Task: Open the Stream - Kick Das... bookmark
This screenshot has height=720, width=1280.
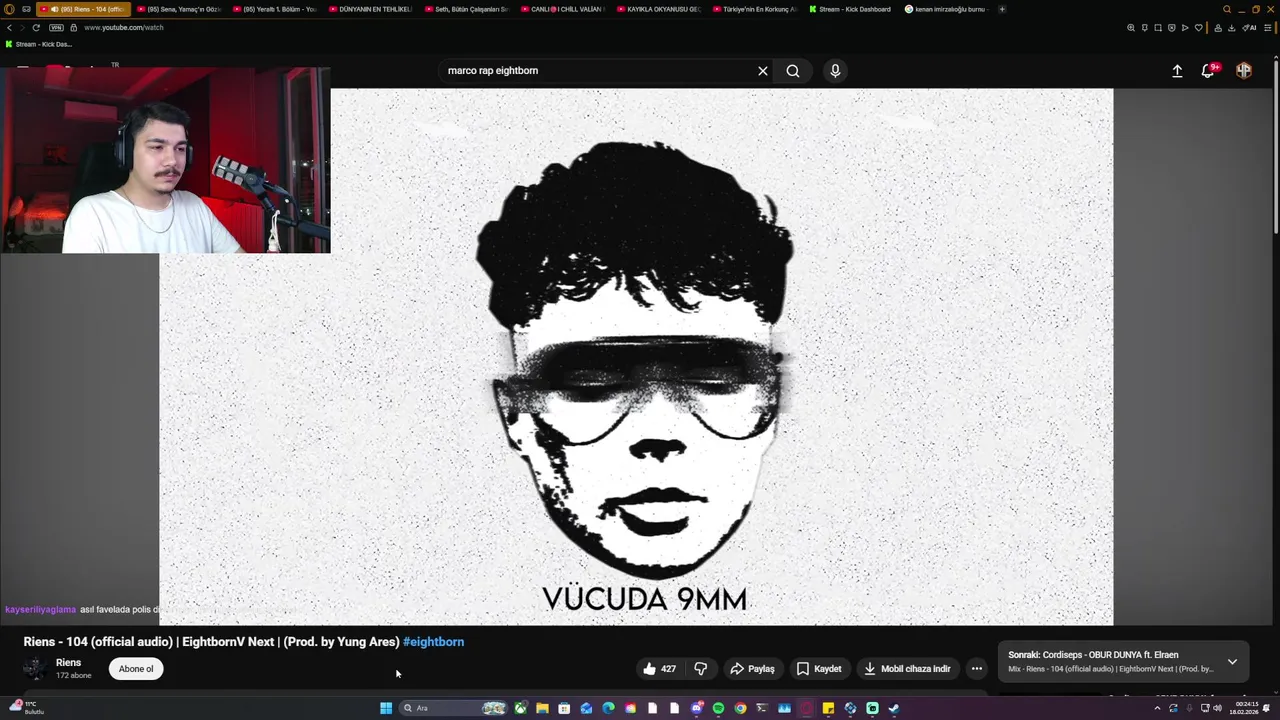Action: click(39, 44)
